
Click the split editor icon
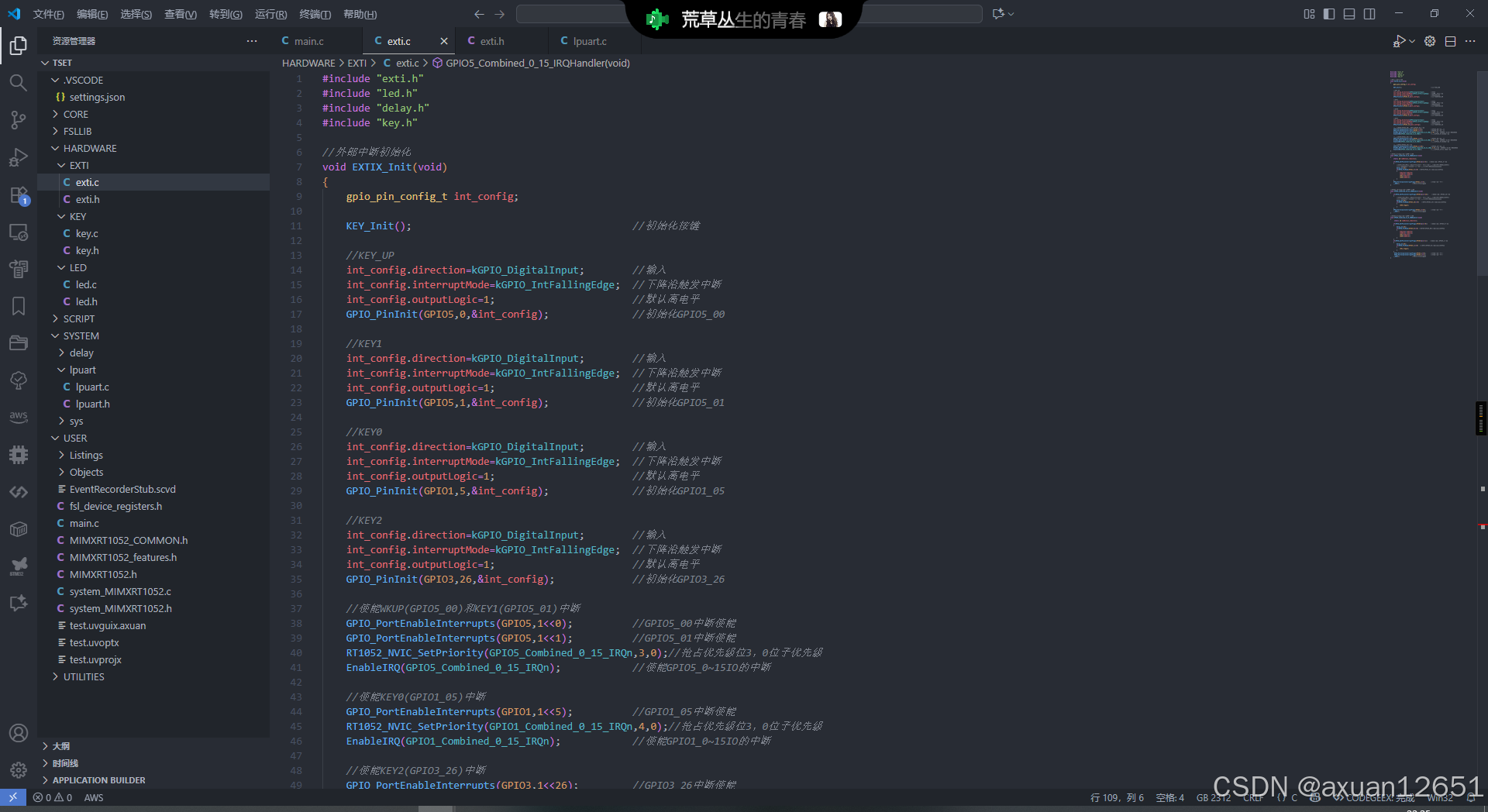tap(1450, 41)
